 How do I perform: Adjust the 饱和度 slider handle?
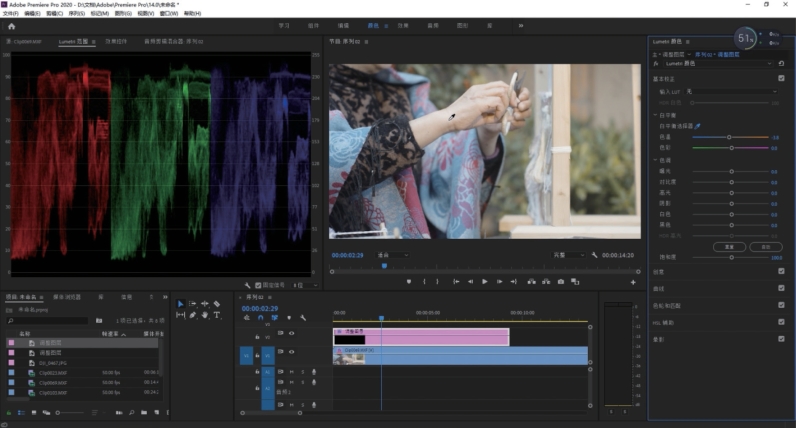732,257
